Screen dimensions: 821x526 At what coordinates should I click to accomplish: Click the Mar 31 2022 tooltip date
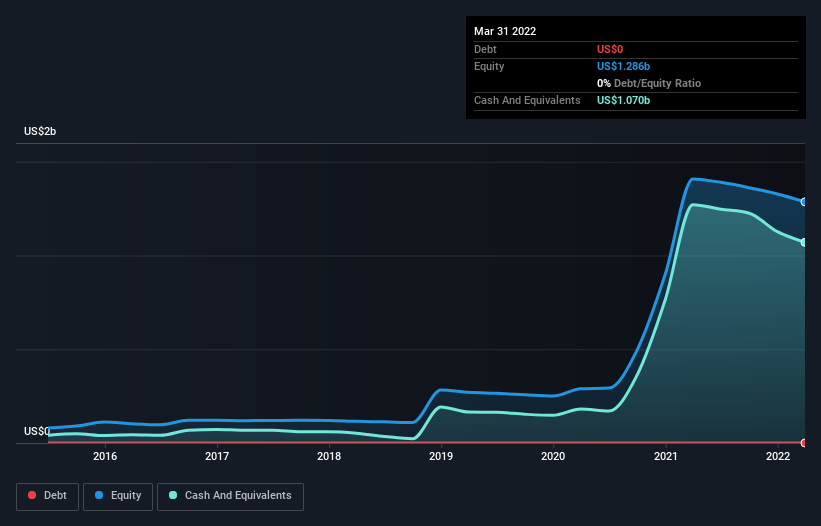[x=505, y=31]
